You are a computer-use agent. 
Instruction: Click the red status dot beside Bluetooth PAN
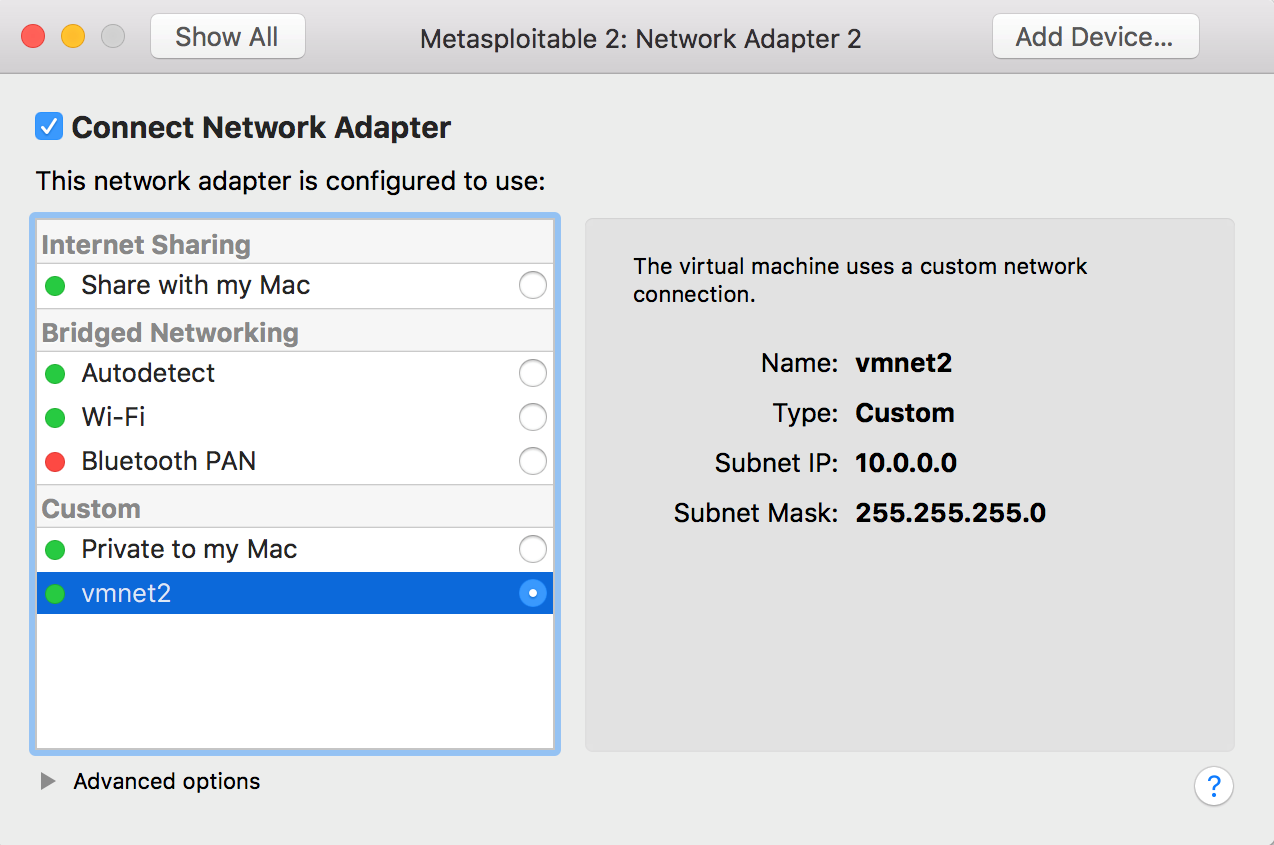(56, 462)
